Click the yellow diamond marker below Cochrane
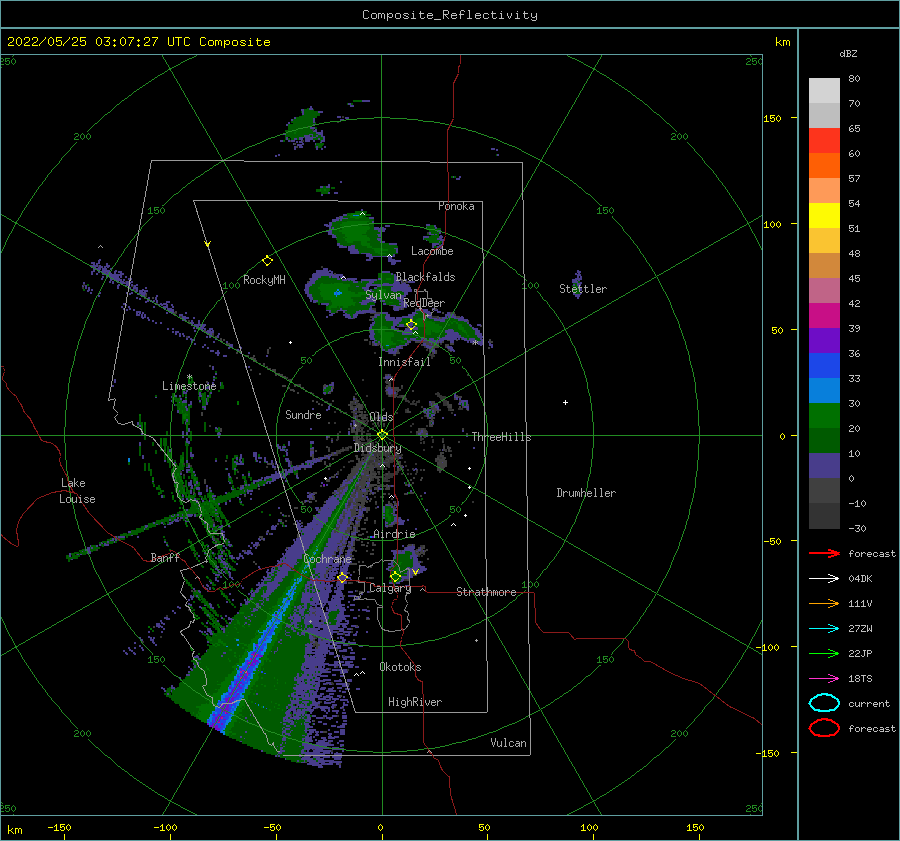900x841 pixels. pos(342,578)
